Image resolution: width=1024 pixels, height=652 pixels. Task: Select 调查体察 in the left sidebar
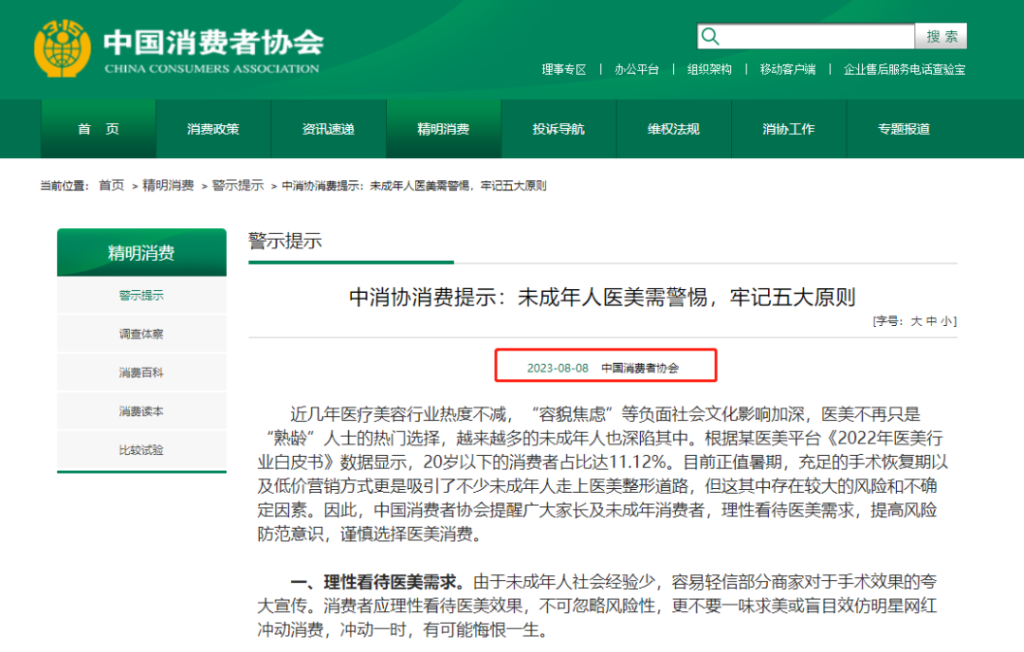(x=141, y=334)
